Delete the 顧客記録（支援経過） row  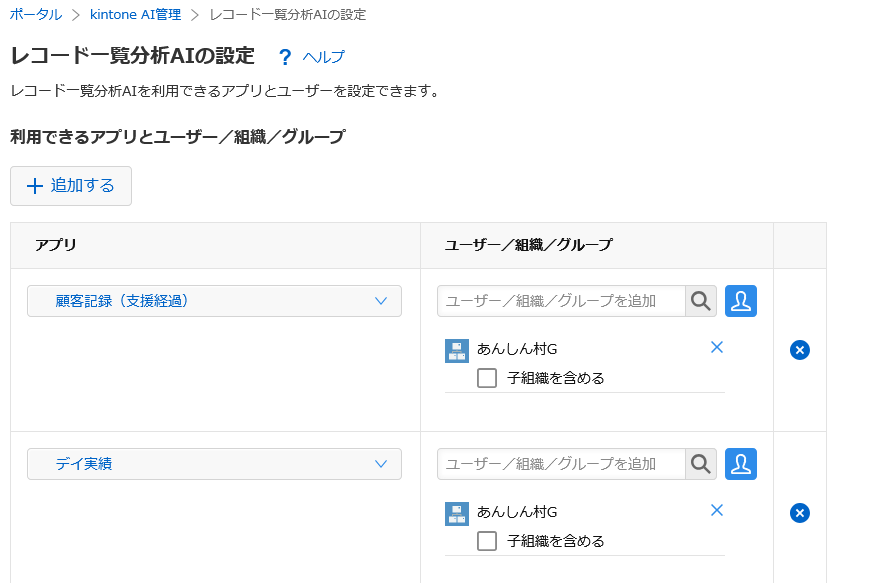[x=800, y=350]
